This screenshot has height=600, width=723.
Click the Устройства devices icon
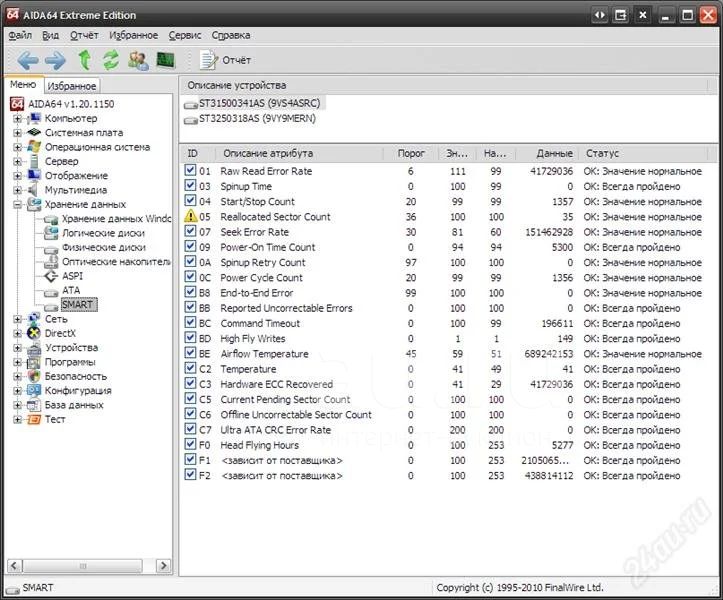click(x=34, y=348)
